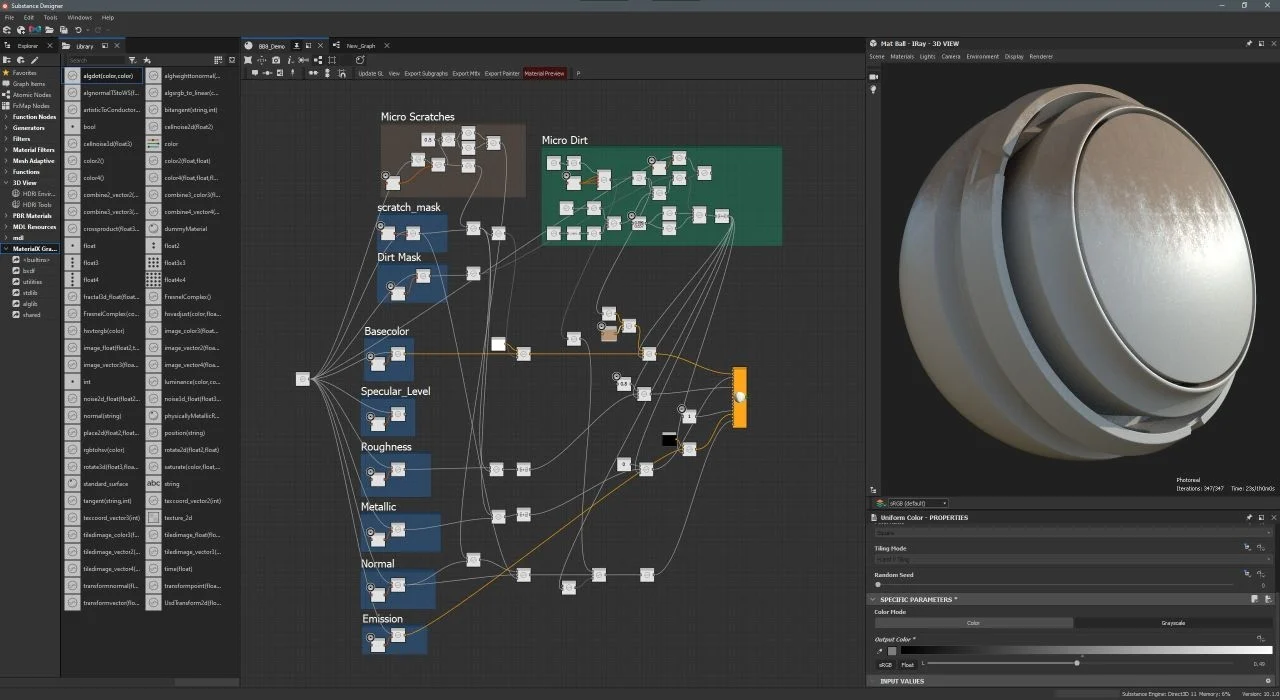The width and height of the screenshot is (1280, 700).
Task: Click the pencil edit icon in Explorer panel
Action: tap(34, 60)
